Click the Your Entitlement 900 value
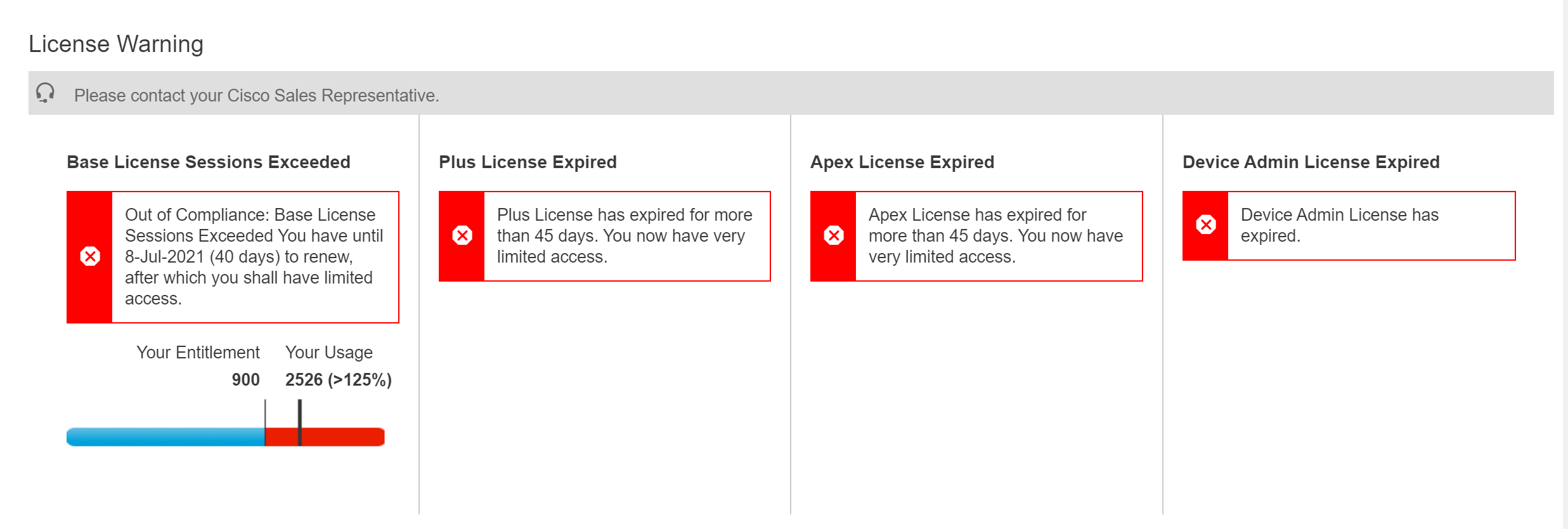1568x529 pixels. click(245, 379)
